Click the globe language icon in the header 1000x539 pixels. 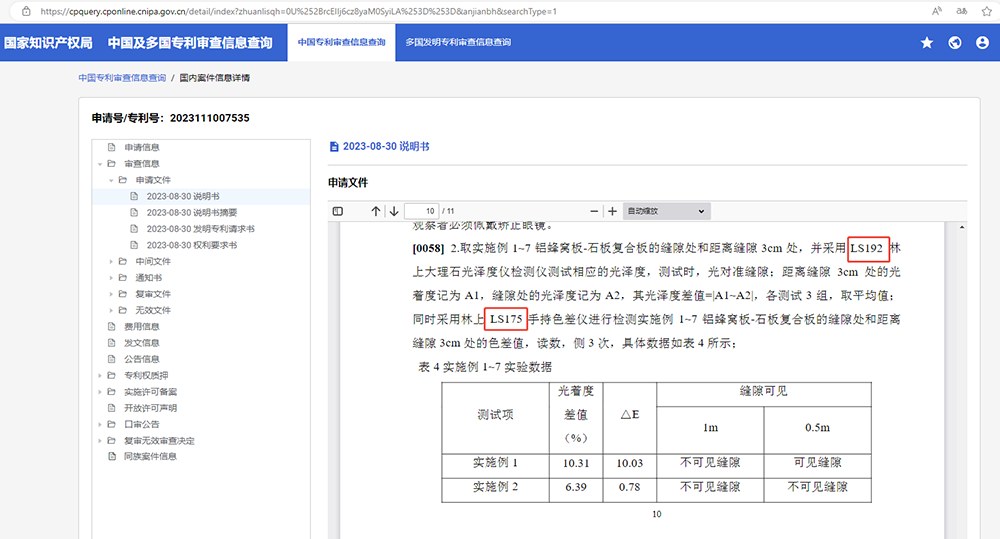[955, 43]
